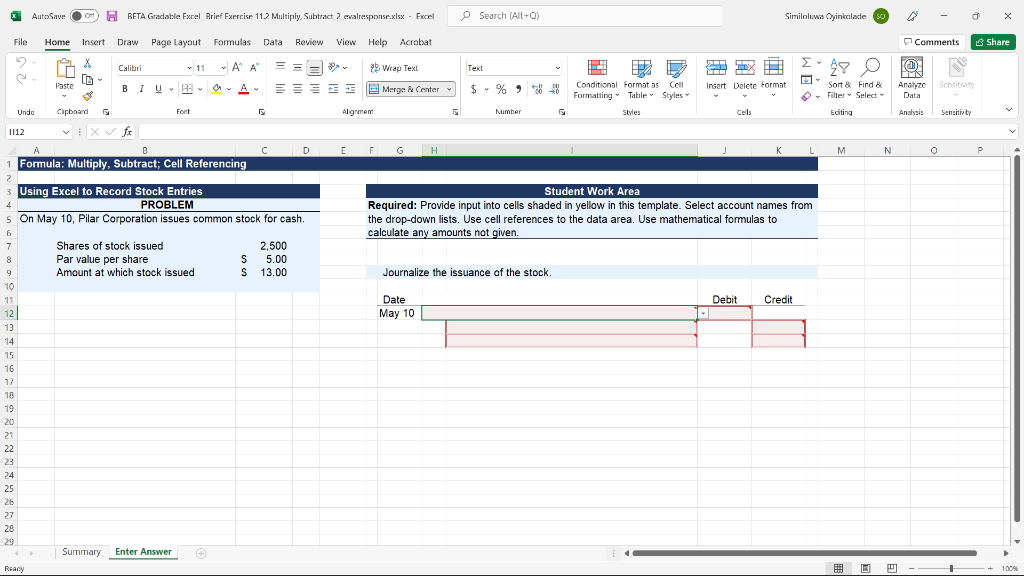
Task: Open the Enter Answer sheet tab
Action: coord(142,551)
